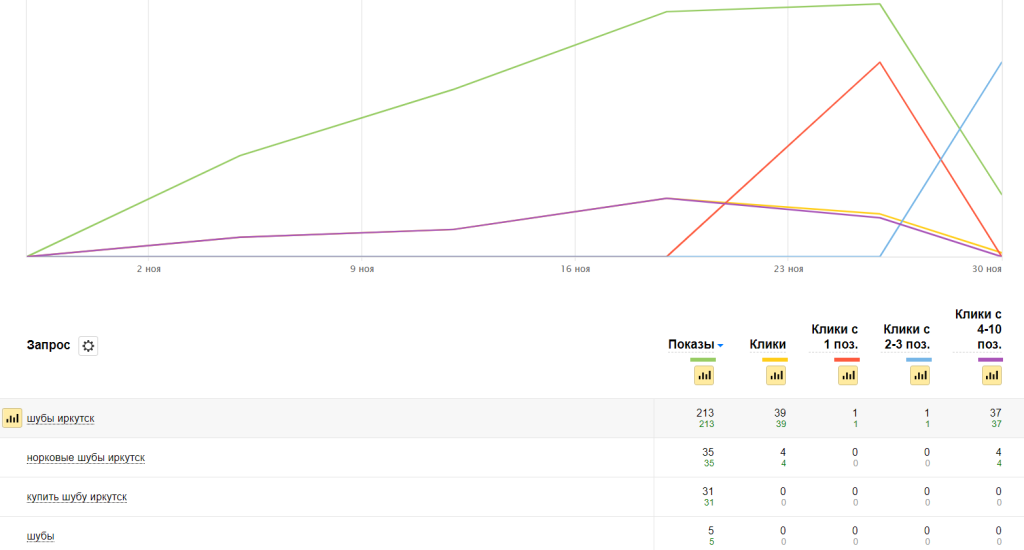Click the chart icon under Показы column

click(x=704, y=375)
